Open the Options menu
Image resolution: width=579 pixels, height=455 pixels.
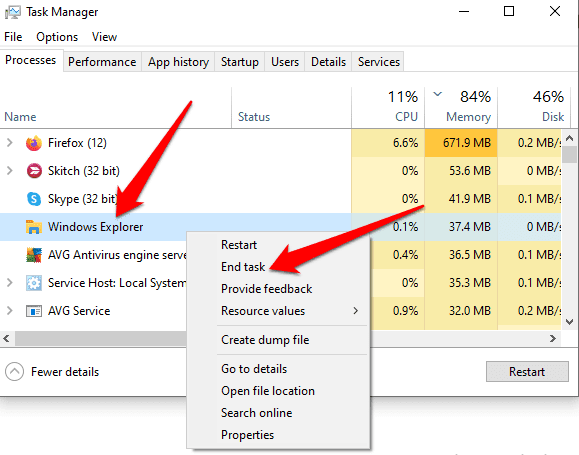pyautogui.click(x=57, y=37)
